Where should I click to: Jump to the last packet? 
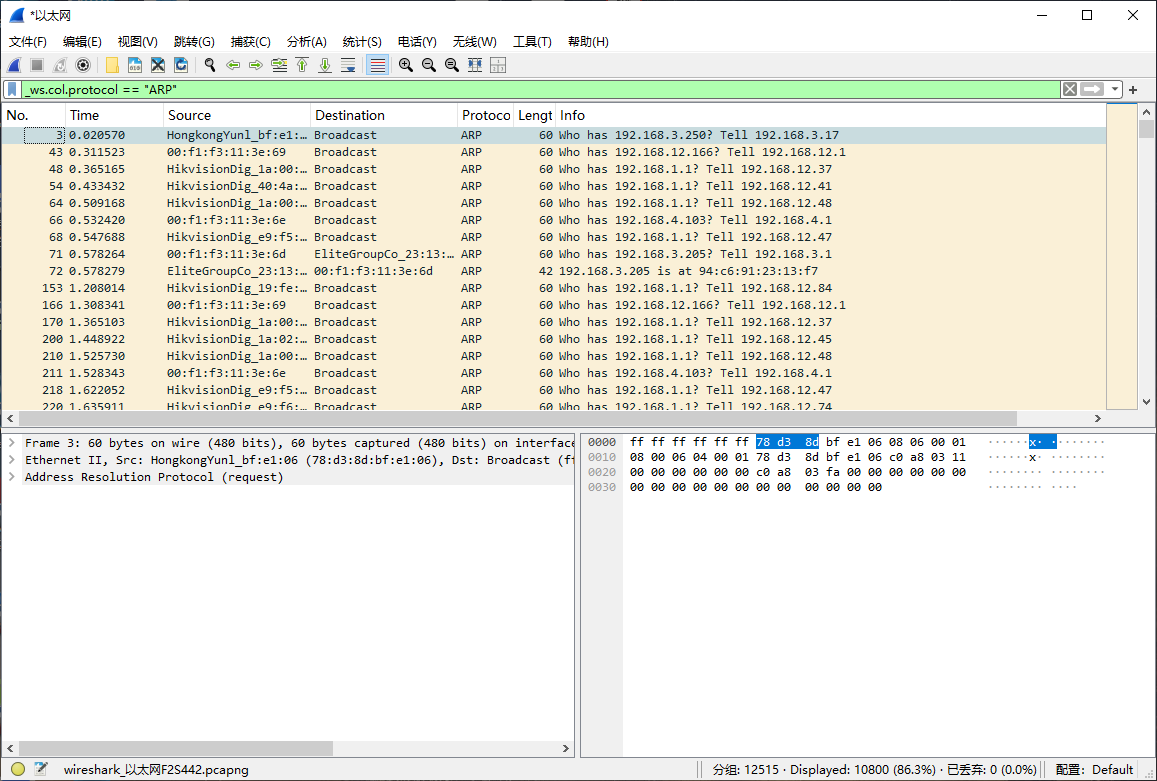pyautogui.click(x=325, y=65)
